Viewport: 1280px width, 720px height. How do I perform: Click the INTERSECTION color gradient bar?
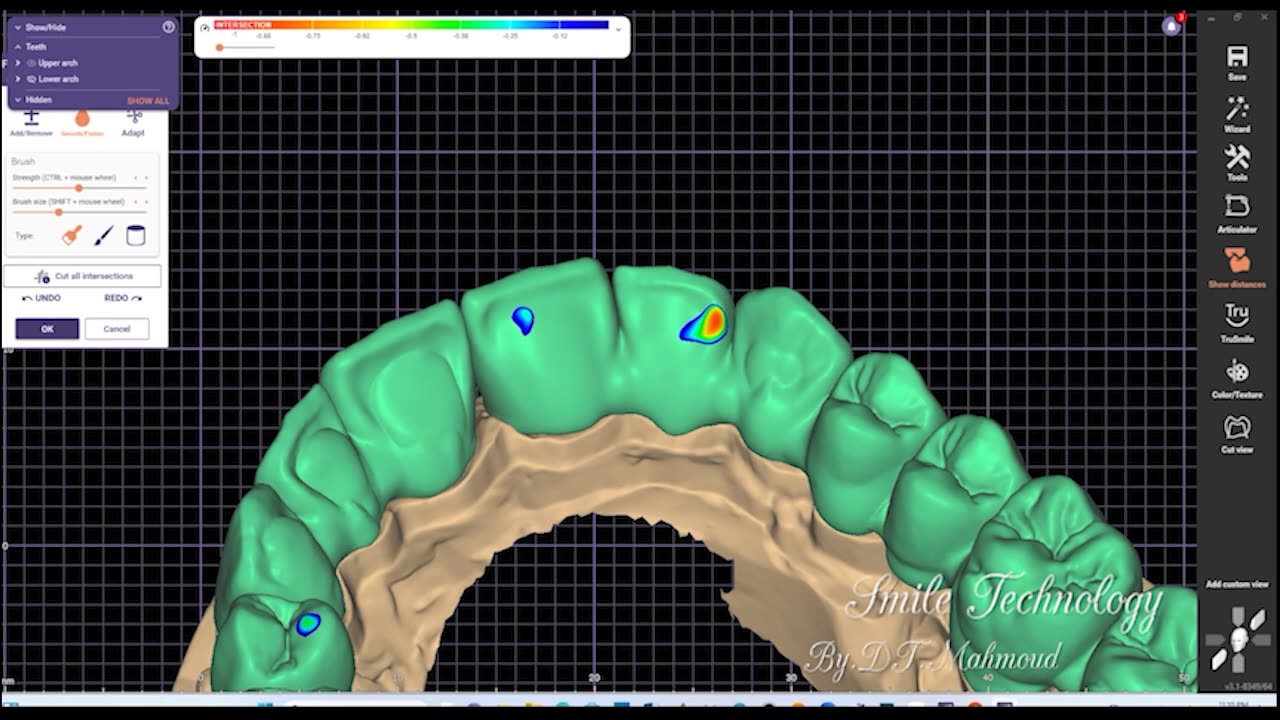[411, 25]
